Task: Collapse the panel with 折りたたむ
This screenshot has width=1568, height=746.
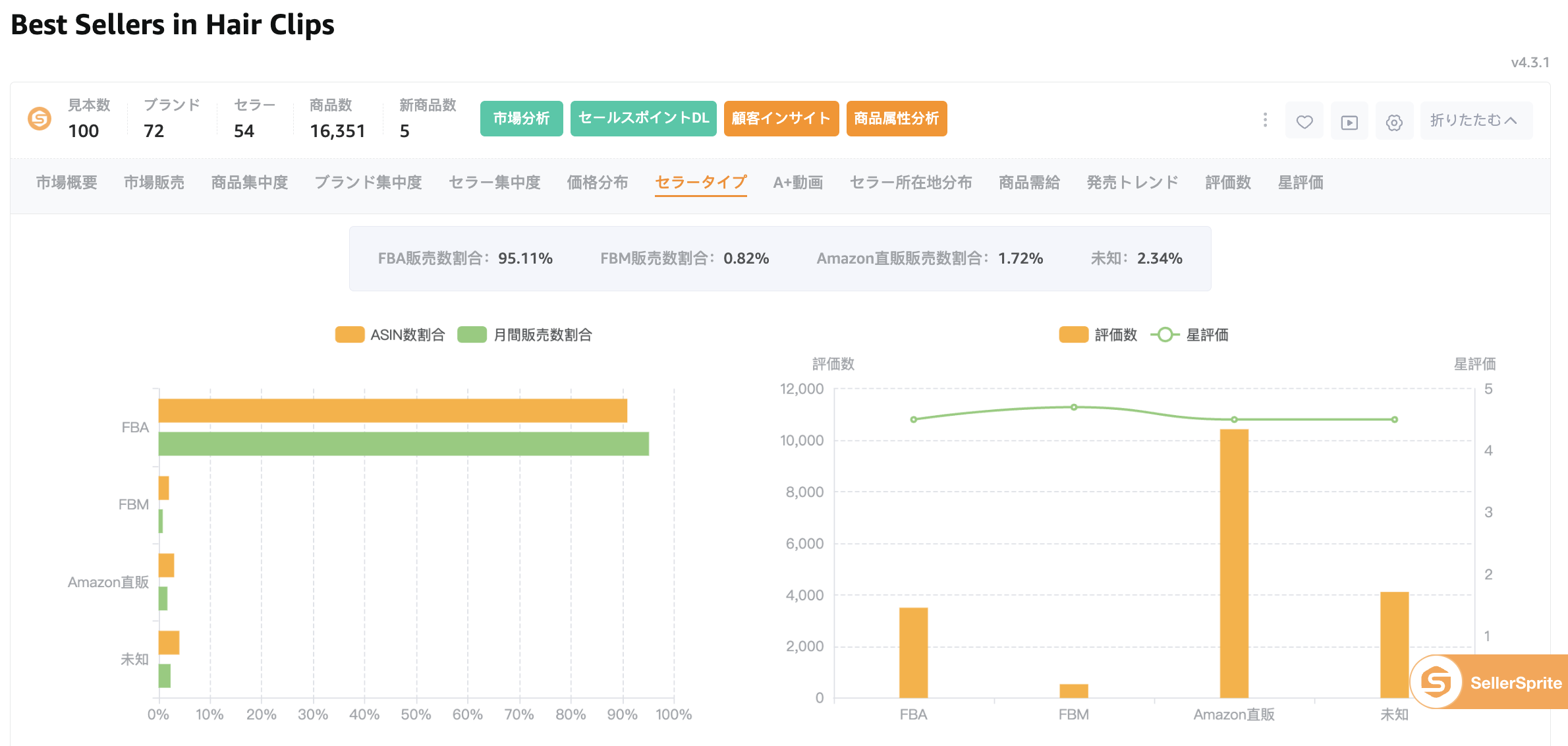Action: (1476, 121)
